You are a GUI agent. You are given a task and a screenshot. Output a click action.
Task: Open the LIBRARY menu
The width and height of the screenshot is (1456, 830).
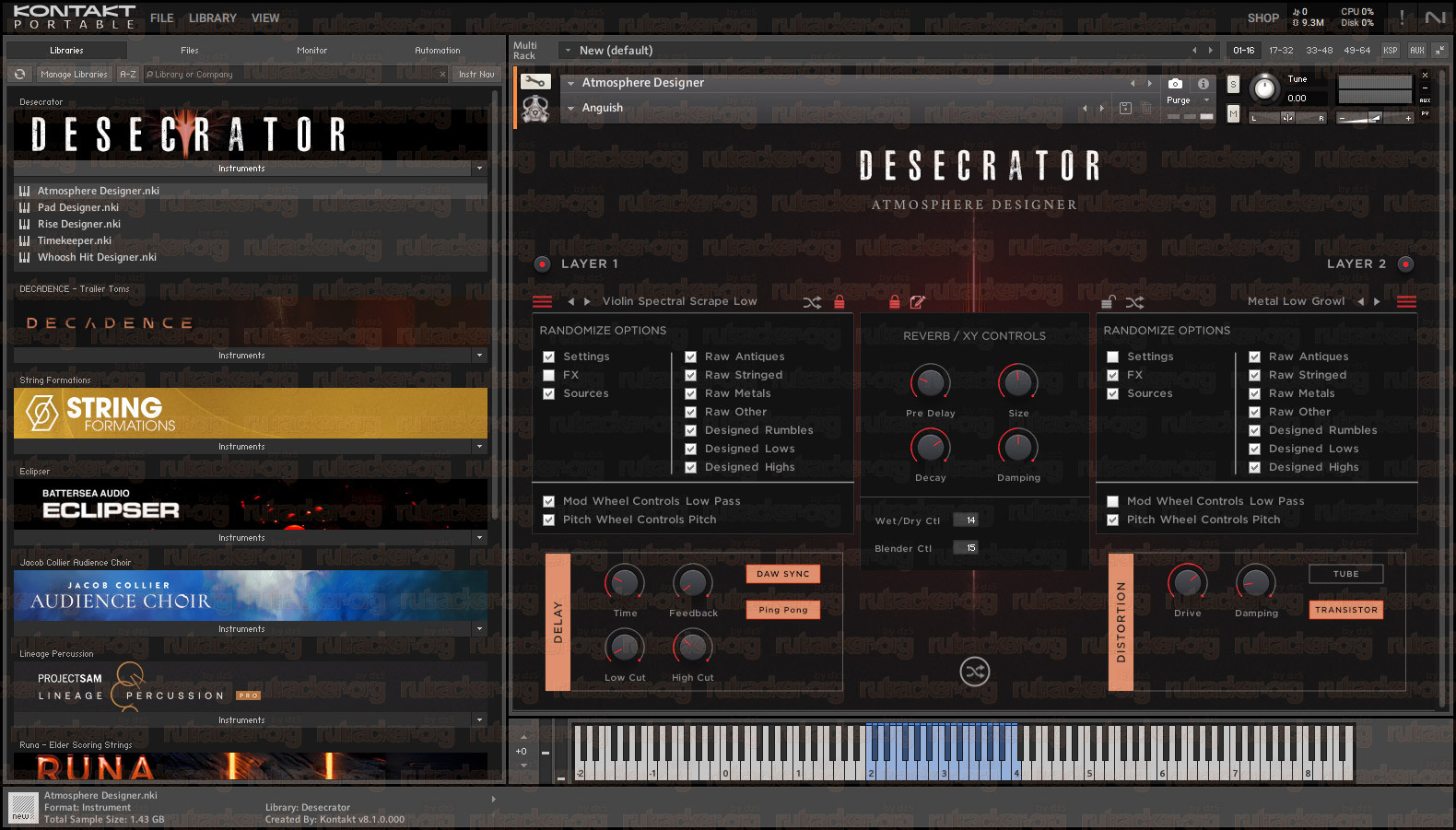coord(213,18)
